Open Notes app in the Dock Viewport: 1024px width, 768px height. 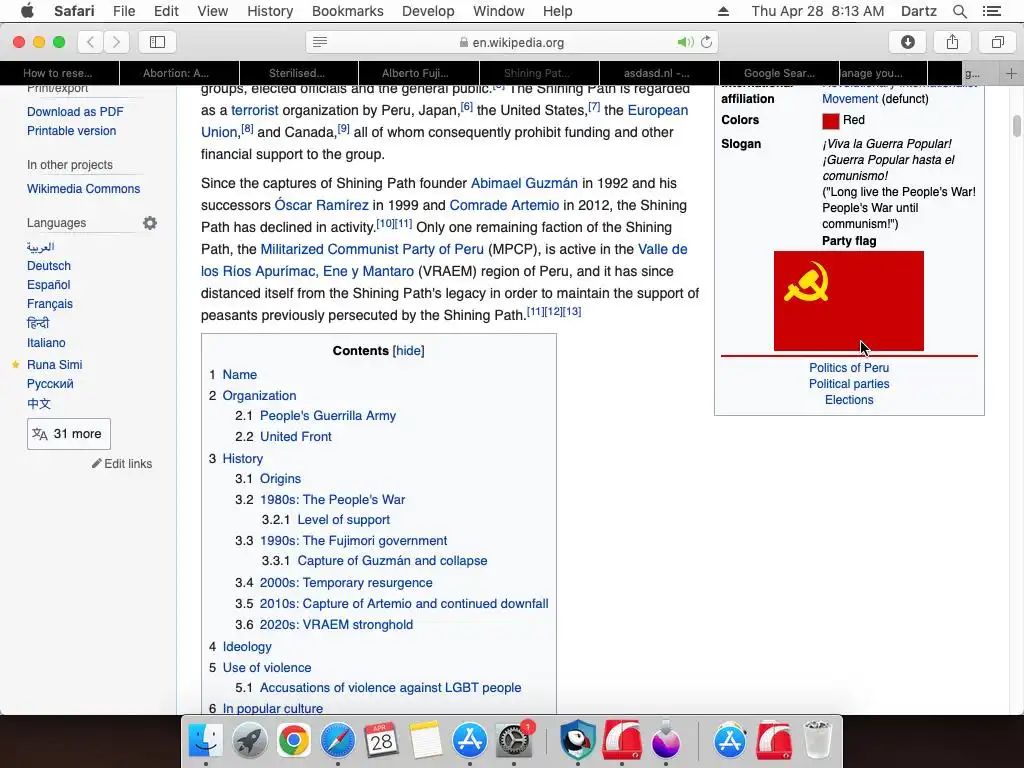[x=426, y=740]
